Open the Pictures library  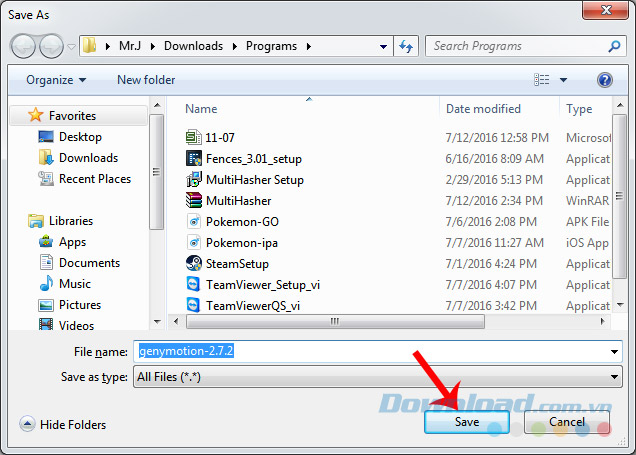tap(80, 305)
